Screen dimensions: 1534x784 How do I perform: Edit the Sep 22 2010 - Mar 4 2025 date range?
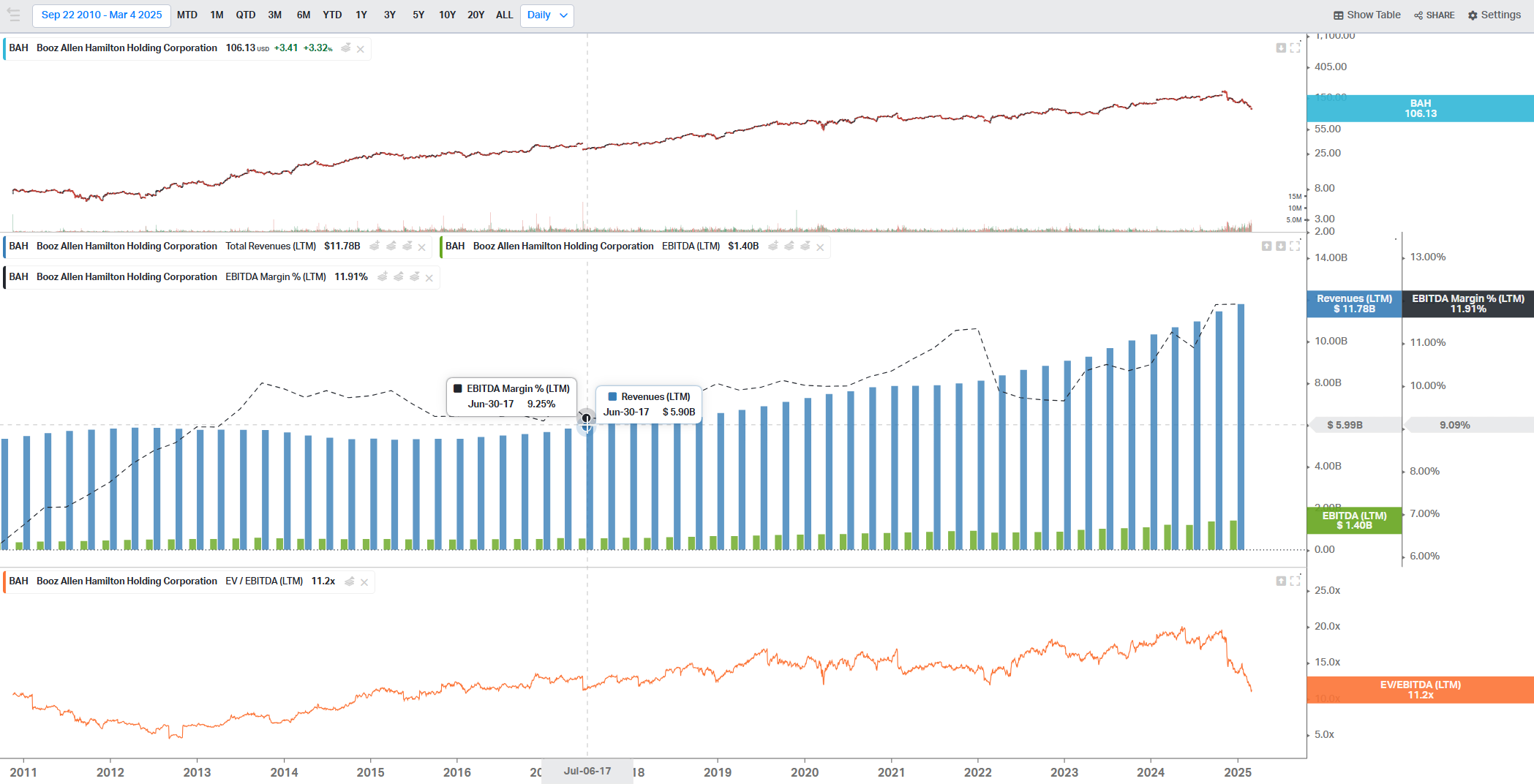tap(102, 15)
